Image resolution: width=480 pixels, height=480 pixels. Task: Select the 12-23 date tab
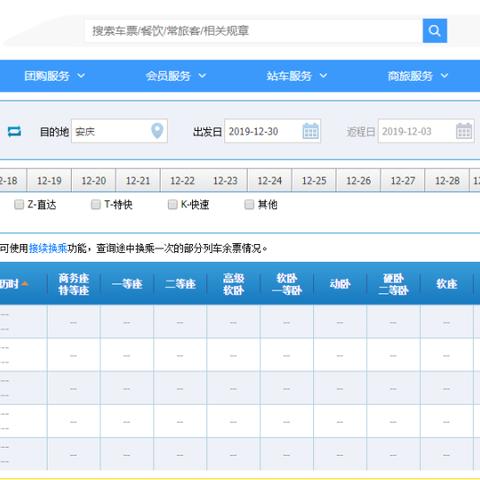(x=225, y=180)
